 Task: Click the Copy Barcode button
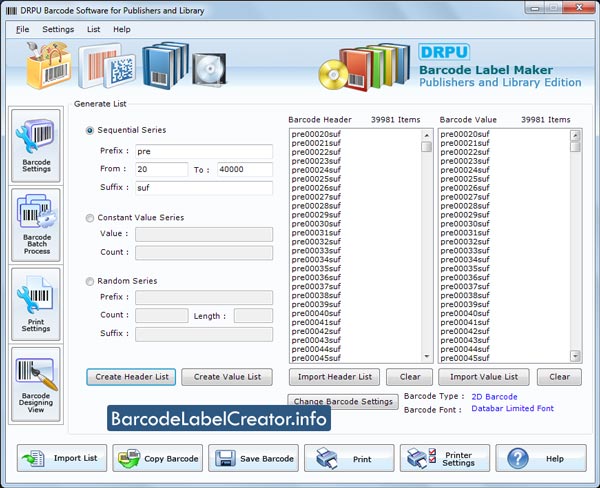158,458
